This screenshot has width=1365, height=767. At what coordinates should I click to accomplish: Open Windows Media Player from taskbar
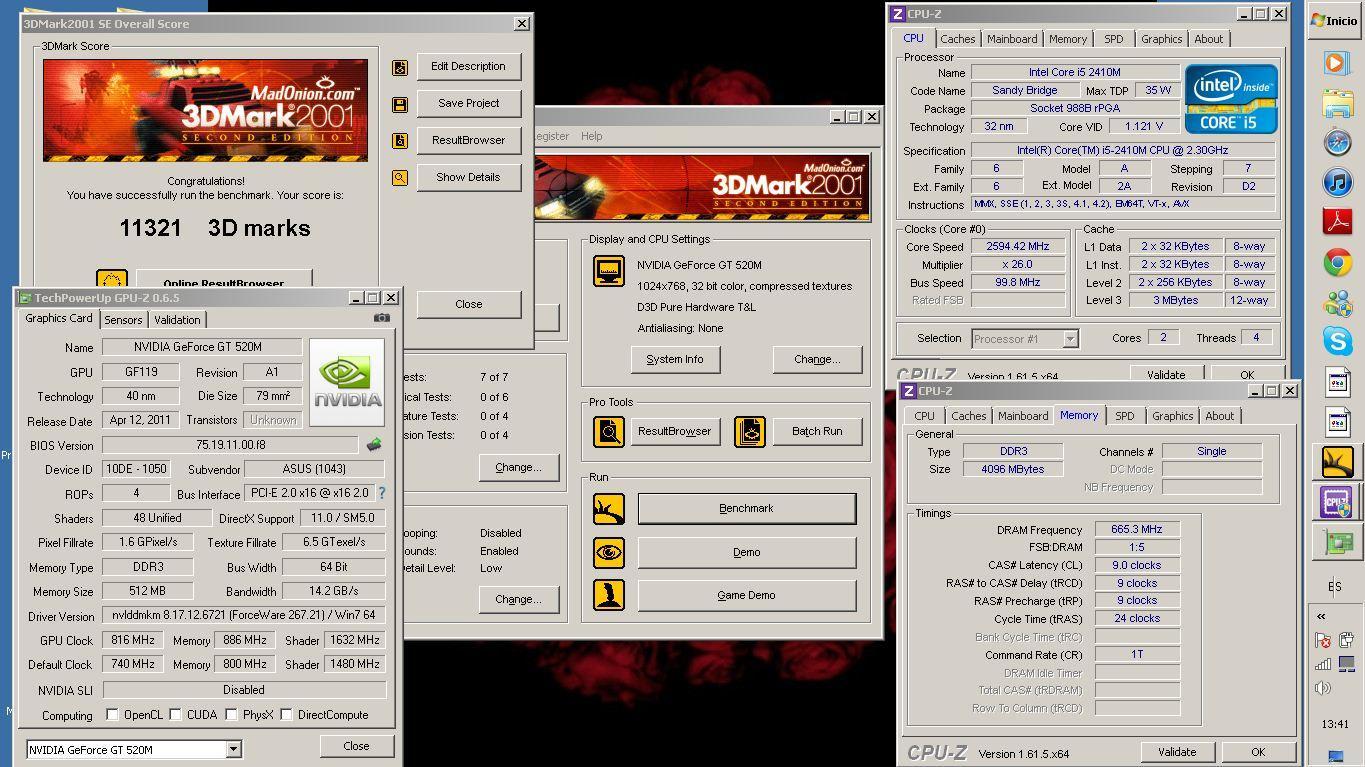pos(1337,63)
